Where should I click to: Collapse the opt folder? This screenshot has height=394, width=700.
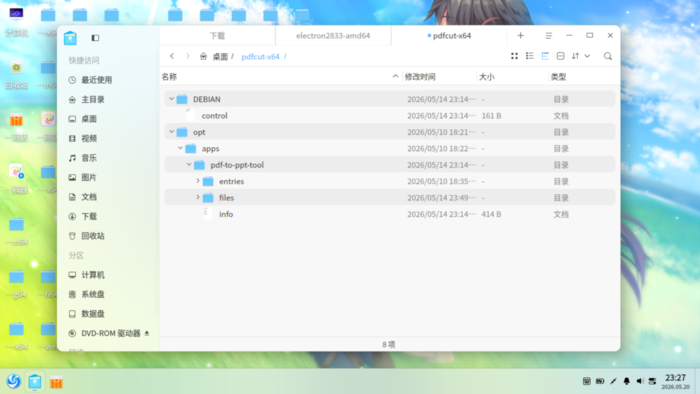pyautogui.click(x=171, y=132)
